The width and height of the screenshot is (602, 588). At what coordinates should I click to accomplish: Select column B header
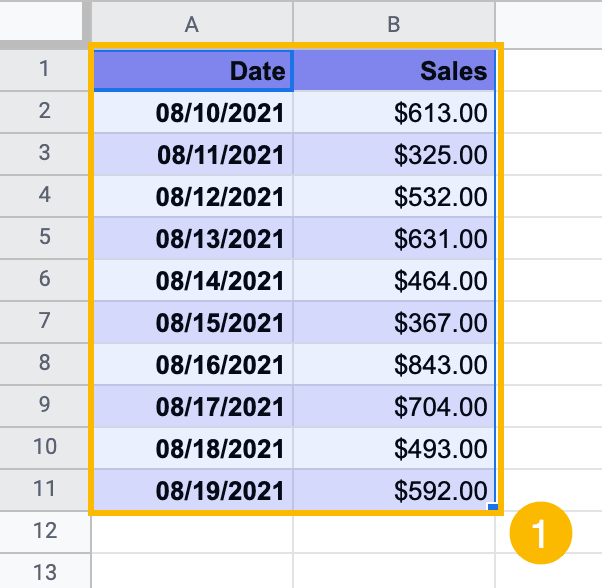394,22
